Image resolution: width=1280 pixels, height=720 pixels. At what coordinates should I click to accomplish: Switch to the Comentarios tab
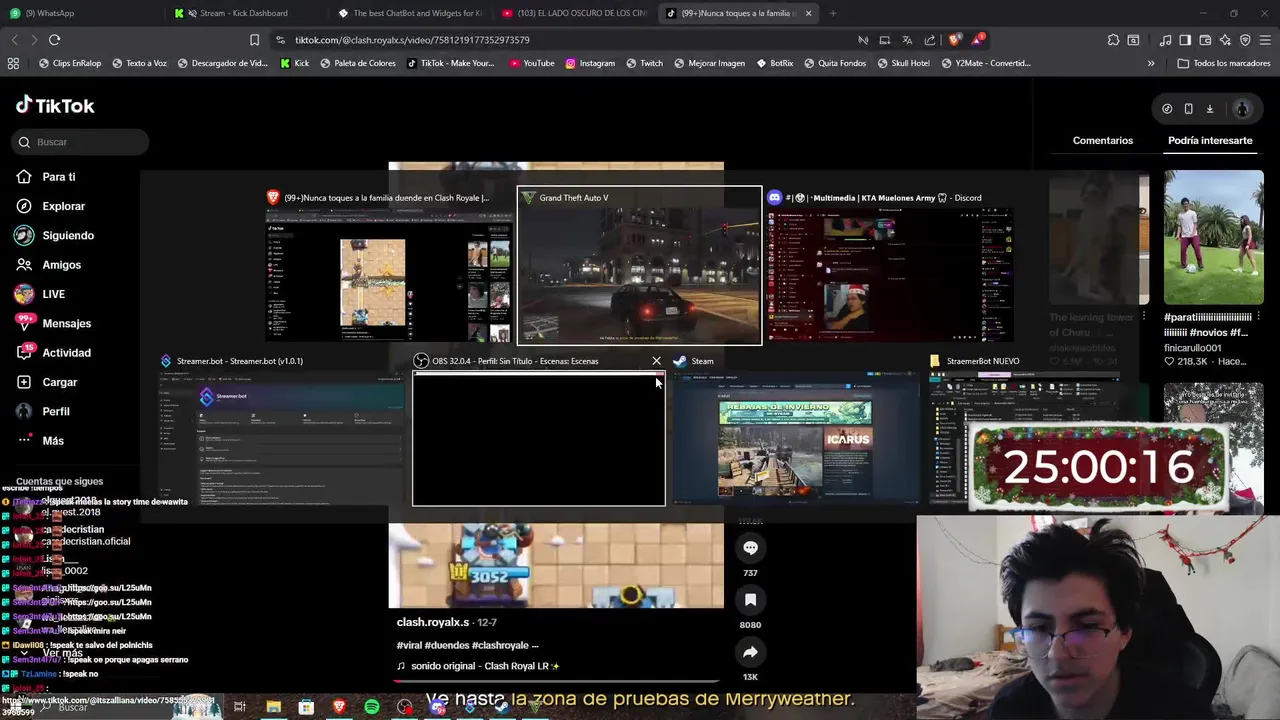click(x=1103, y=140)
